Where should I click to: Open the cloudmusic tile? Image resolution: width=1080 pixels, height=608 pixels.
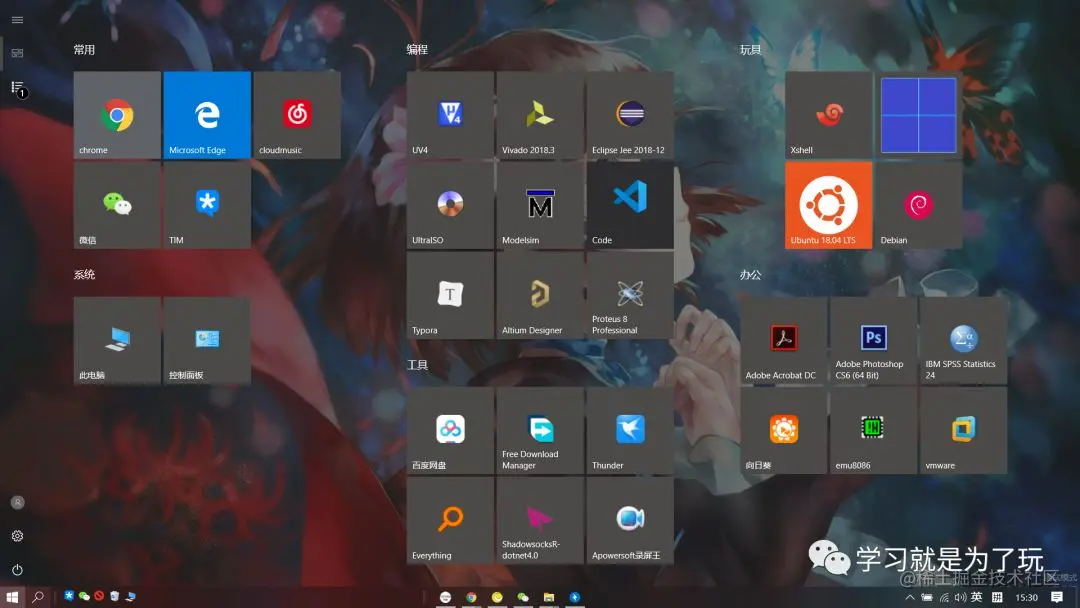(297, 115)
